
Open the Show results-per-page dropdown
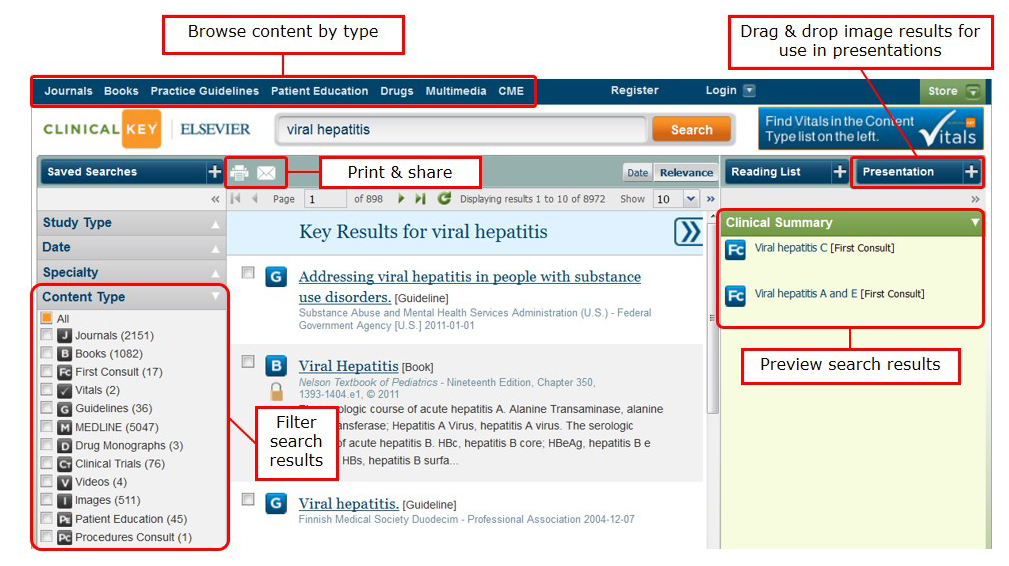[690, 199]
